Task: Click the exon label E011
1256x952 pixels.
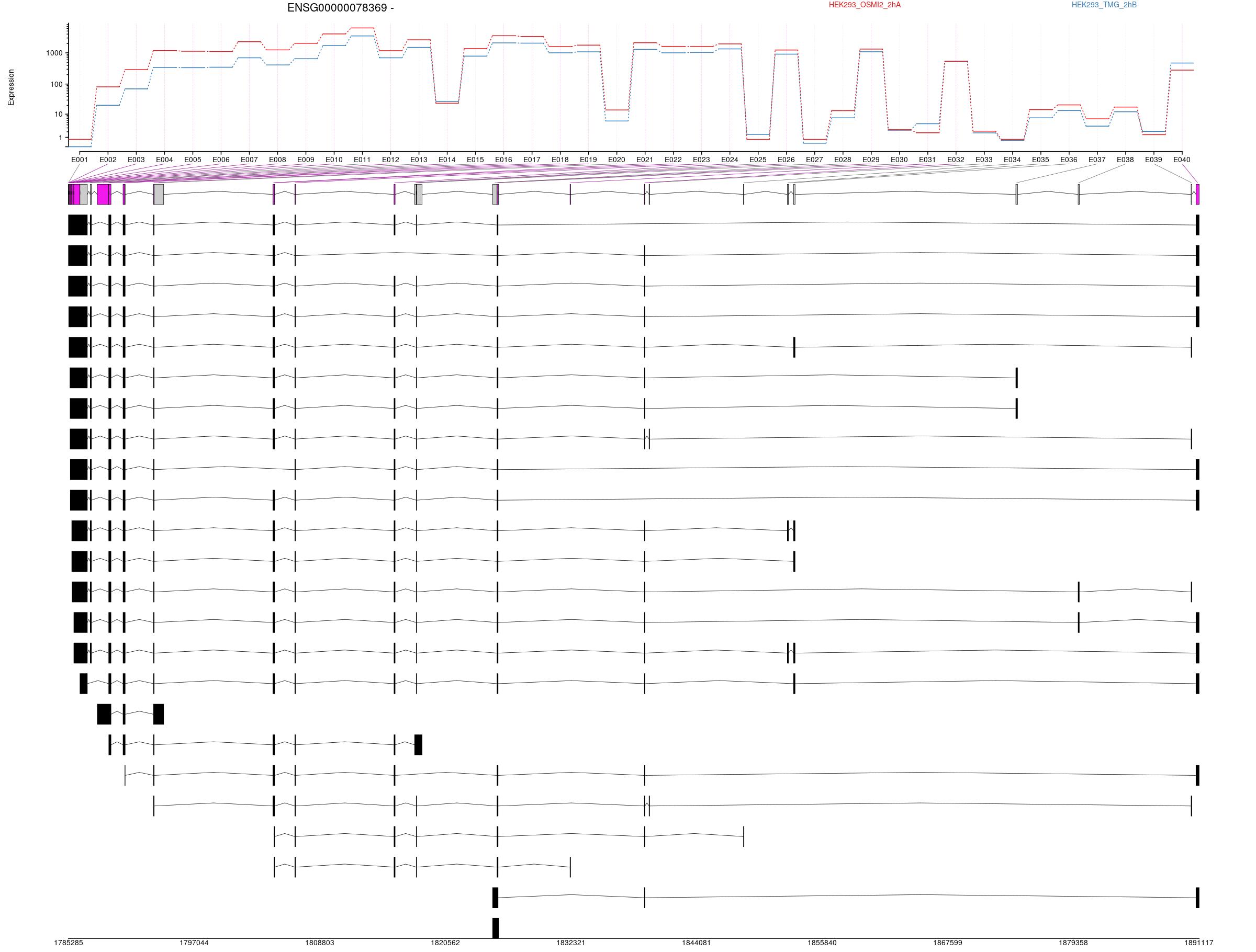Action: coord(362,160)
